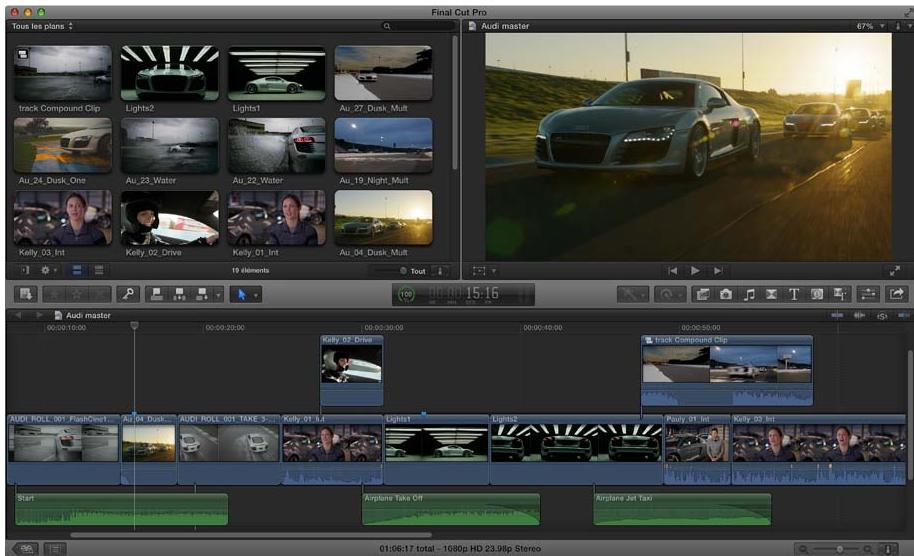Image resolution: width=914 pixels, height=556 pixels.
Task: Toggle solo (S) in the timeline header
Action: [882, 315]
